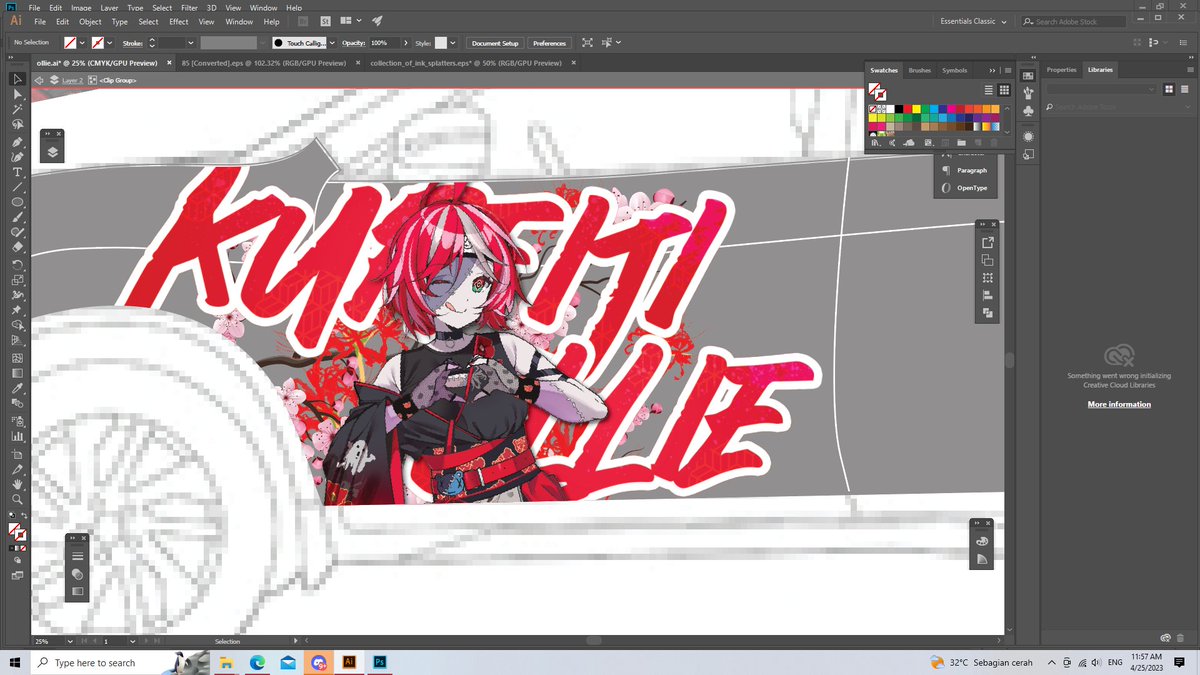
Task: Click the Document Setup button
Action: pyautogui.click(x=495, y=43)
